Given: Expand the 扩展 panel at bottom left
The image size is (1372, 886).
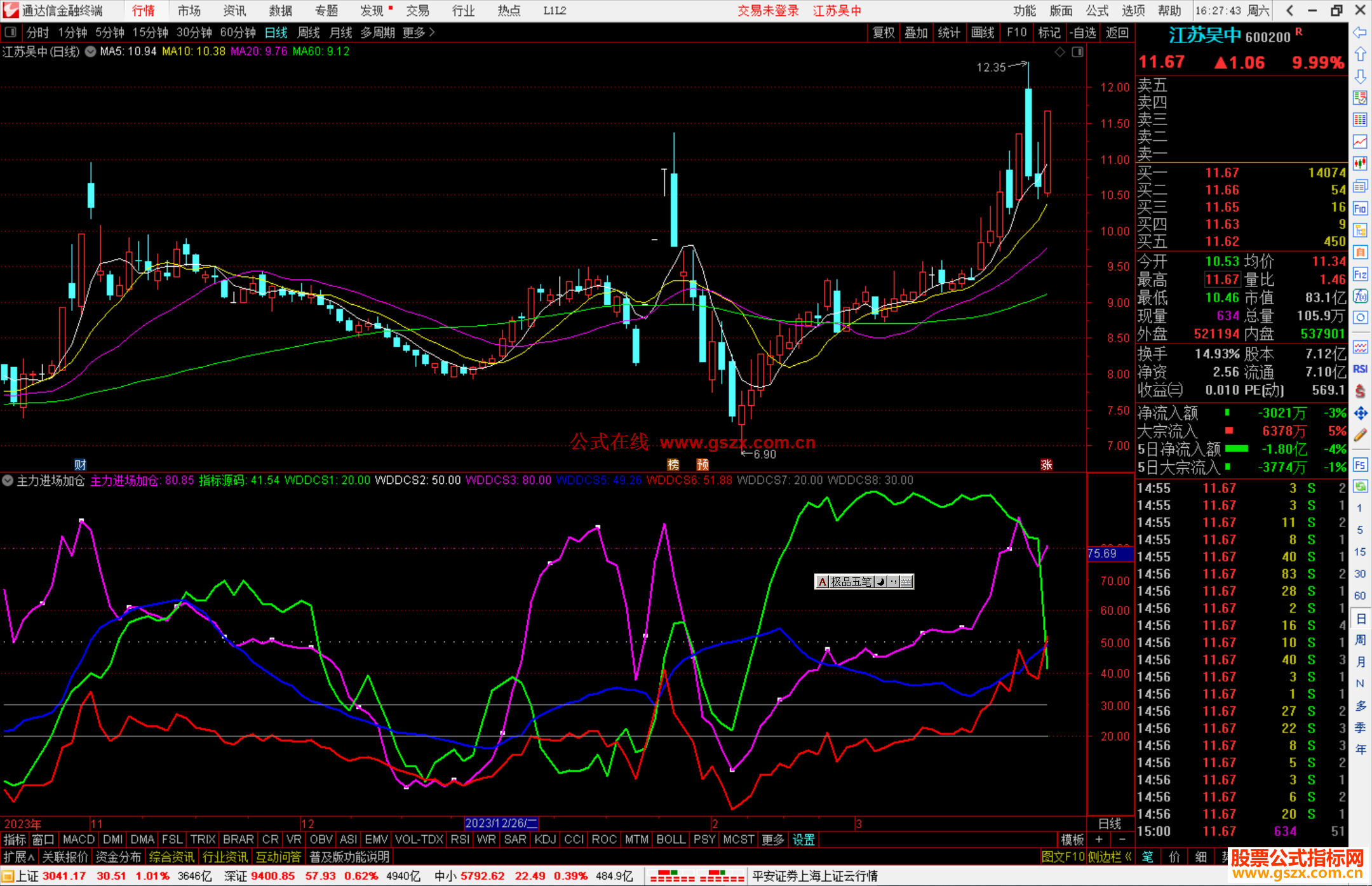Looking at the screenshot, I should point(18,857).
